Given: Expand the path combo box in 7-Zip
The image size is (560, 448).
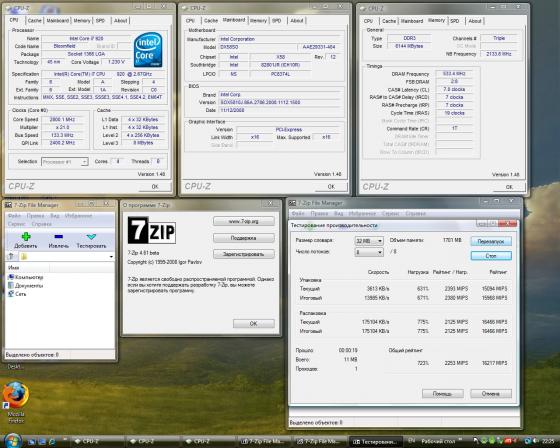Looking at the screenshot, I should (111, 257).
